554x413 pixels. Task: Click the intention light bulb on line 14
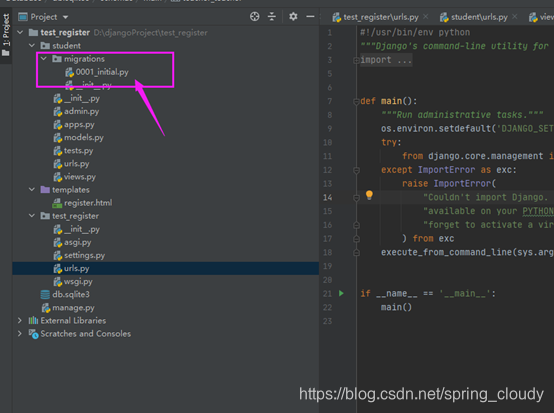click(x=369, y=195)
